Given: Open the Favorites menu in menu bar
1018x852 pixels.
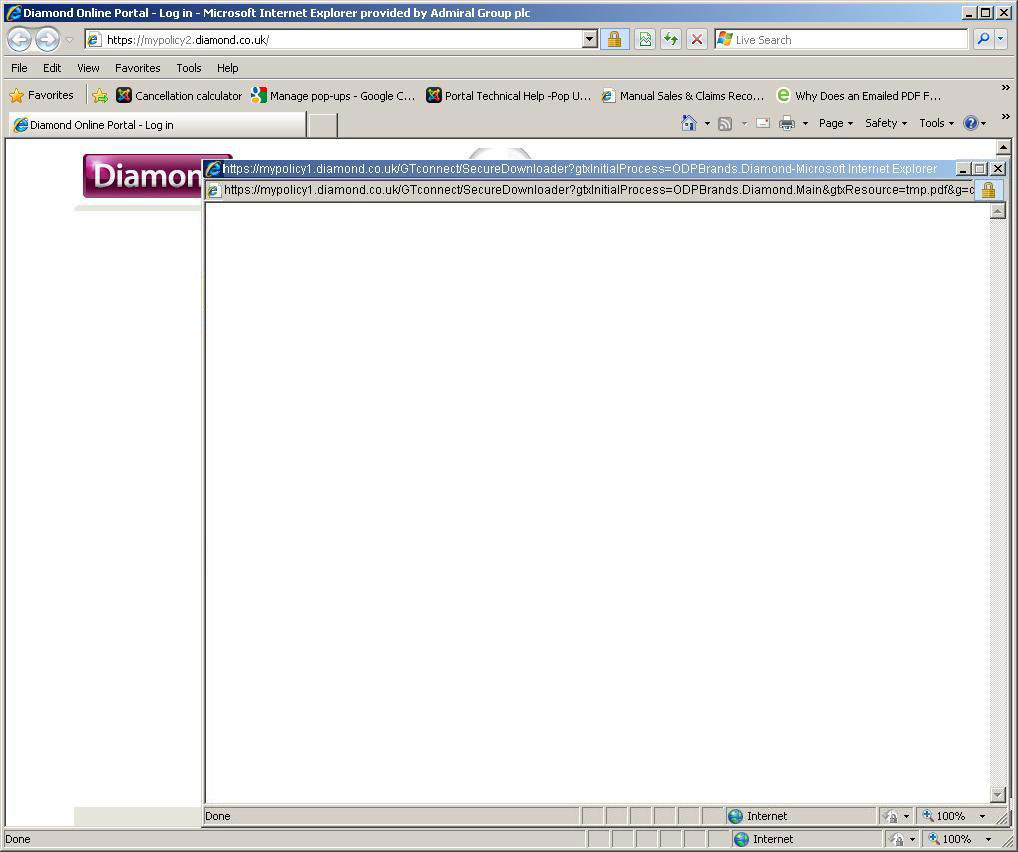Looking at the screenshot, I should [x=138, y=68].
